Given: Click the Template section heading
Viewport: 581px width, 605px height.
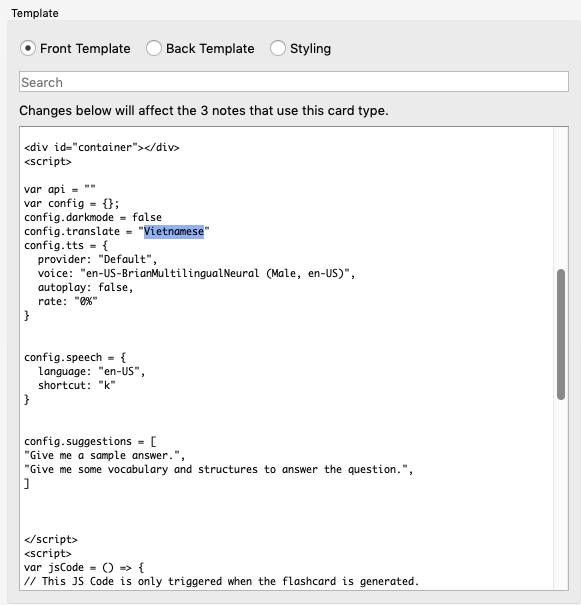Looking at the screenshot, I should click(x=35, y=13).
